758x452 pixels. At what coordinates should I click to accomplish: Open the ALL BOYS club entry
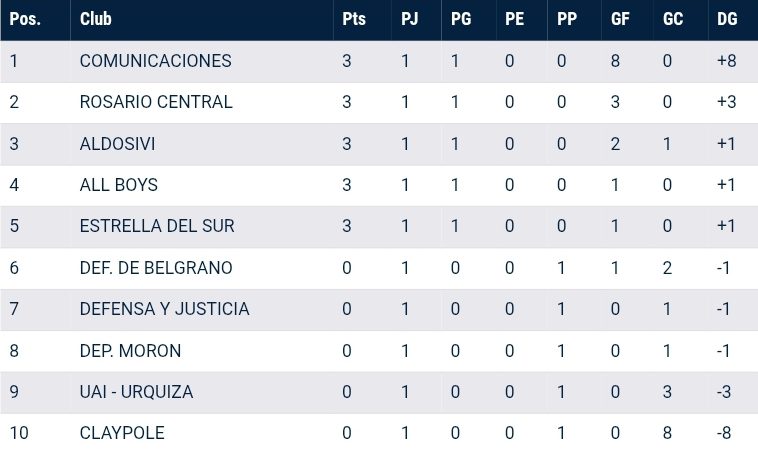point(118,185)
